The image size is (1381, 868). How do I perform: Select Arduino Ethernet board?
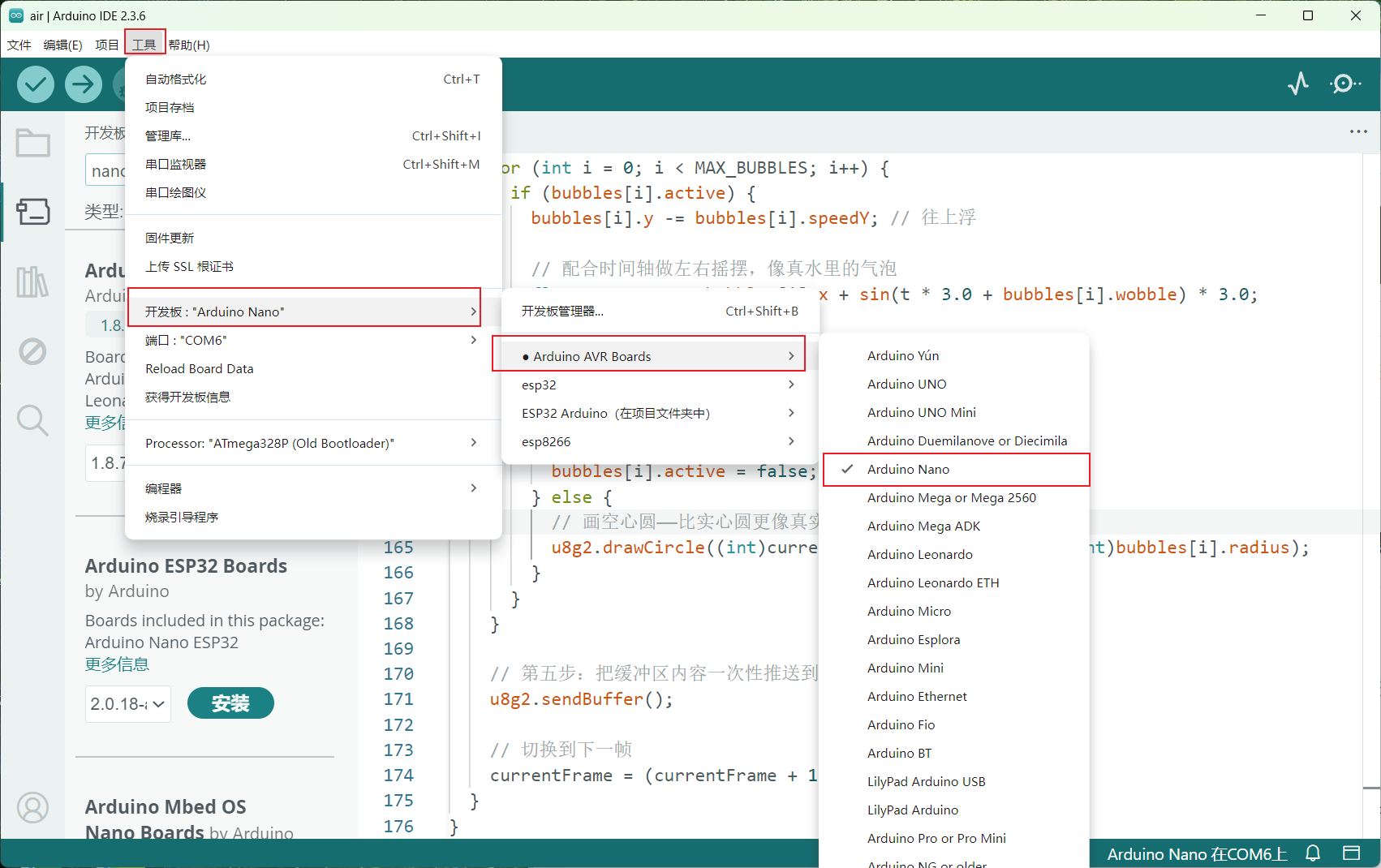(954, 696)
